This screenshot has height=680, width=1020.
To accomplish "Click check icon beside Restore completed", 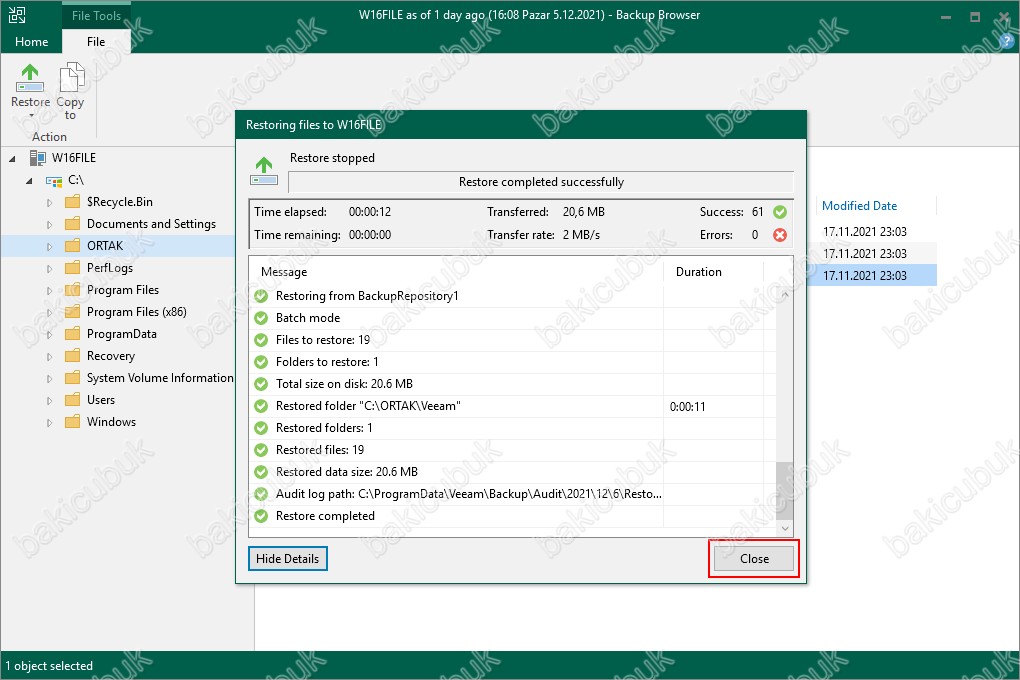I will click(x=261, y=516).
